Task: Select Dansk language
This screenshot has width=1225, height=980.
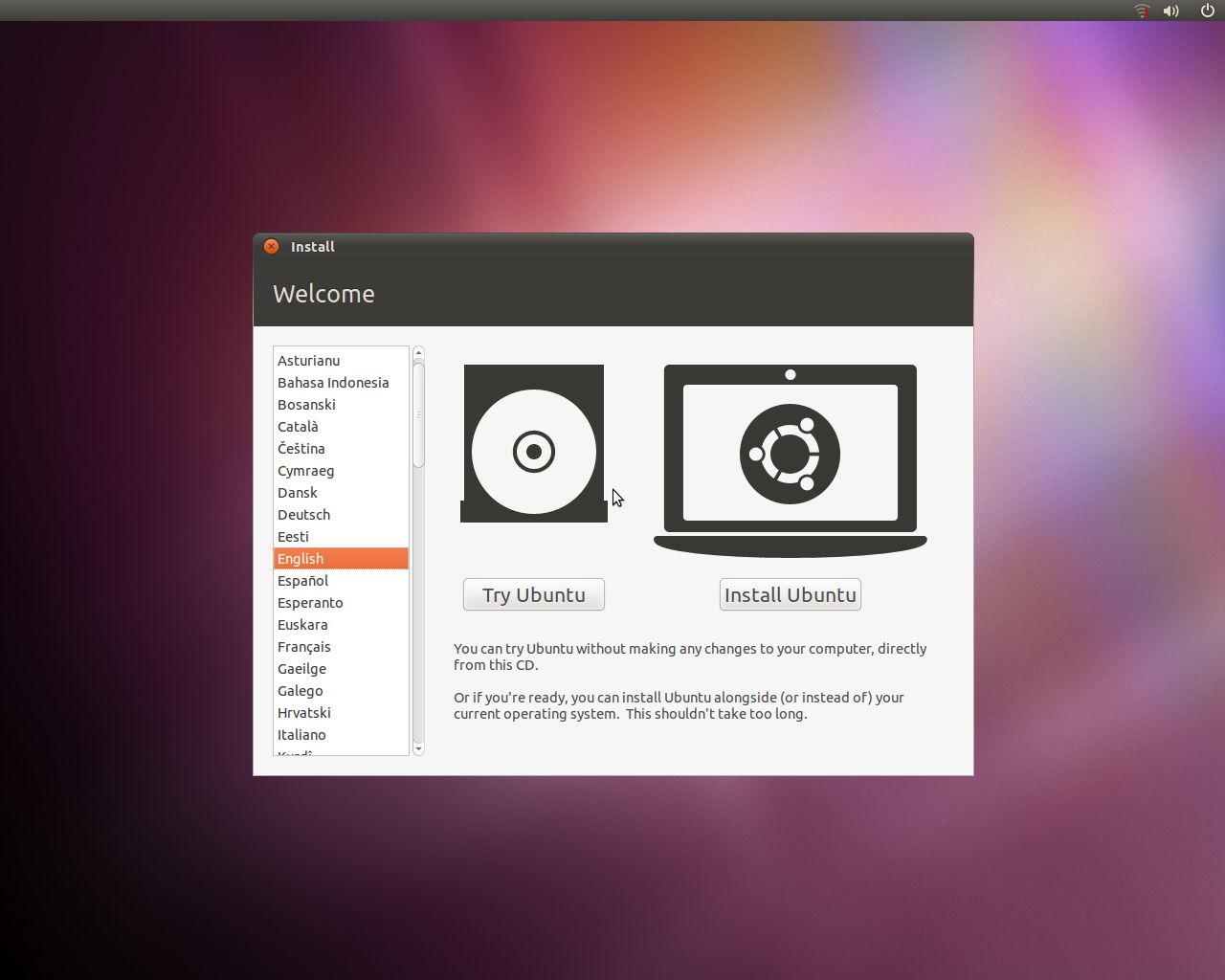Action: pos(341,493)
